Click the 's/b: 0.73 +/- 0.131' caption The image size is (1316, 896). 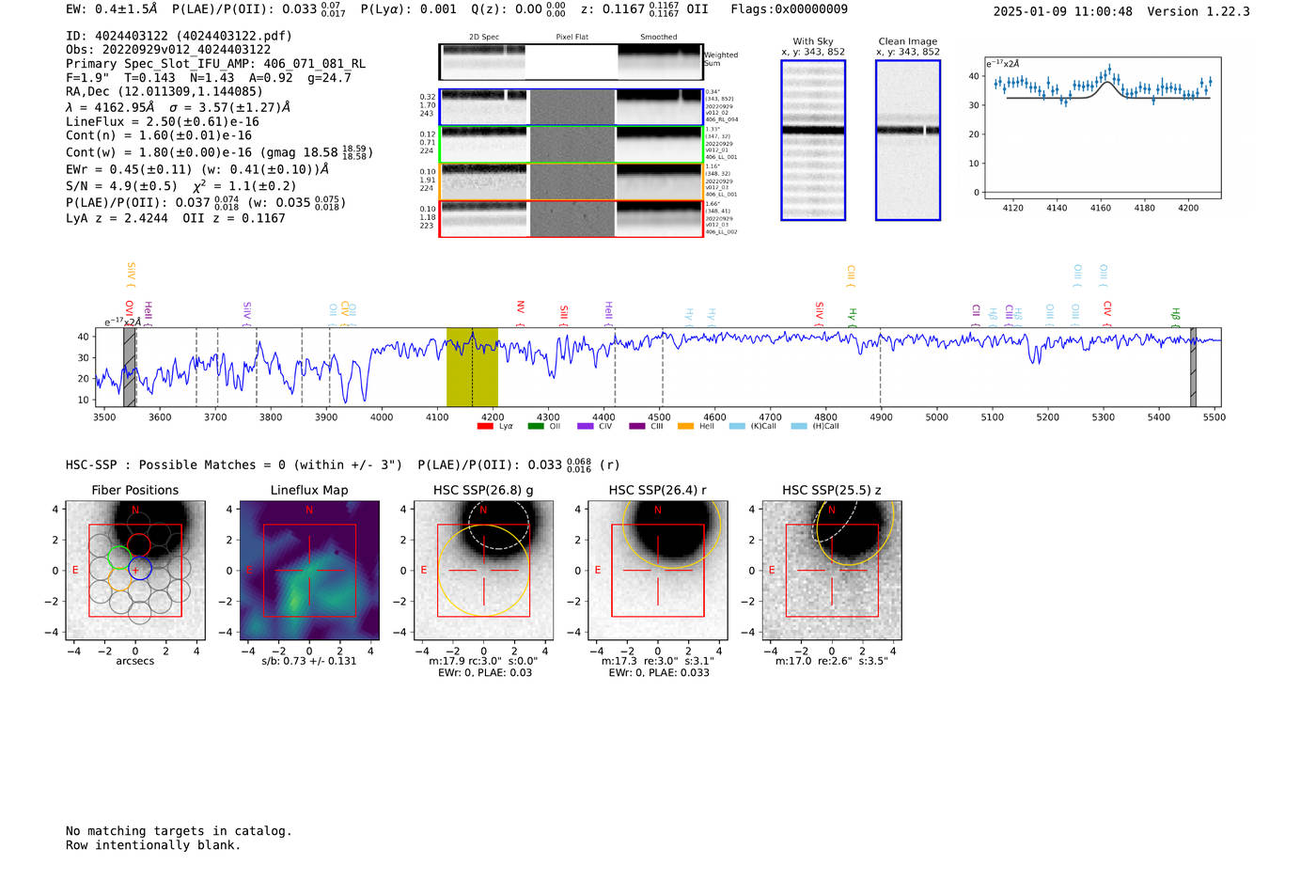tap(309, 661)
